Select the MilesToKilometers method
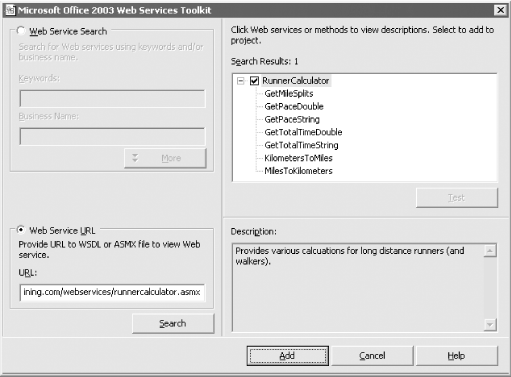The image size is (511, 377). tap(298, 171)
